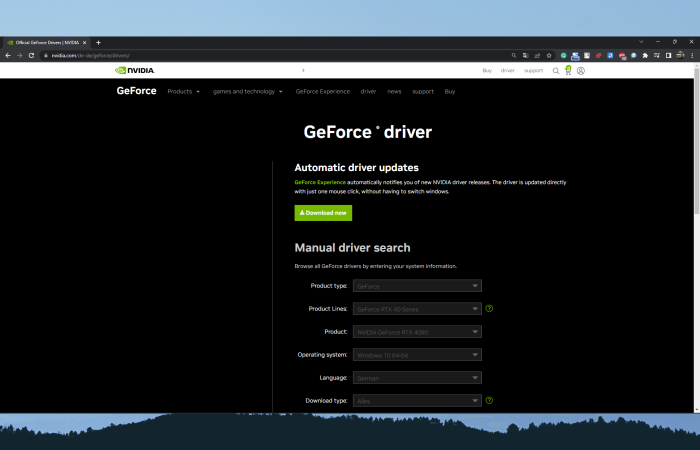Open a new tab with the plus button
Image resolution: width=700 pixels, height=450 pixels.
[98, 42]
